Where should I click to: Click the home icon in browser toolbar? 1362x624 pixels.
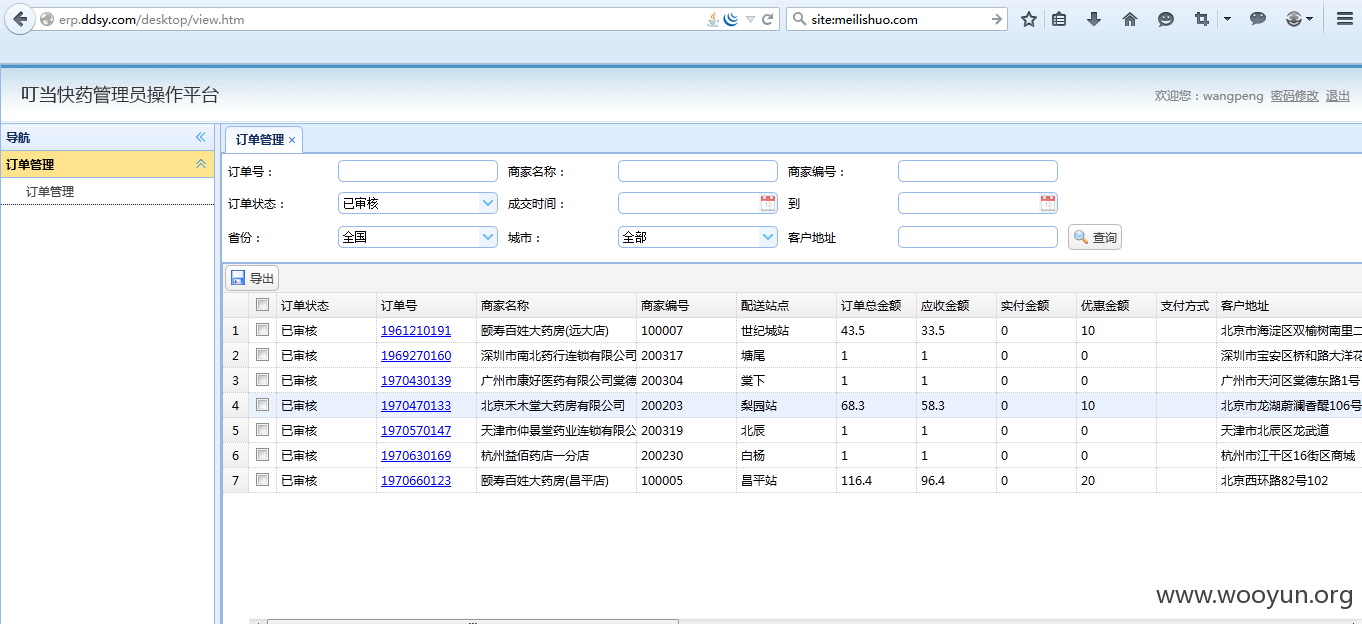(x=1130, y=19)
